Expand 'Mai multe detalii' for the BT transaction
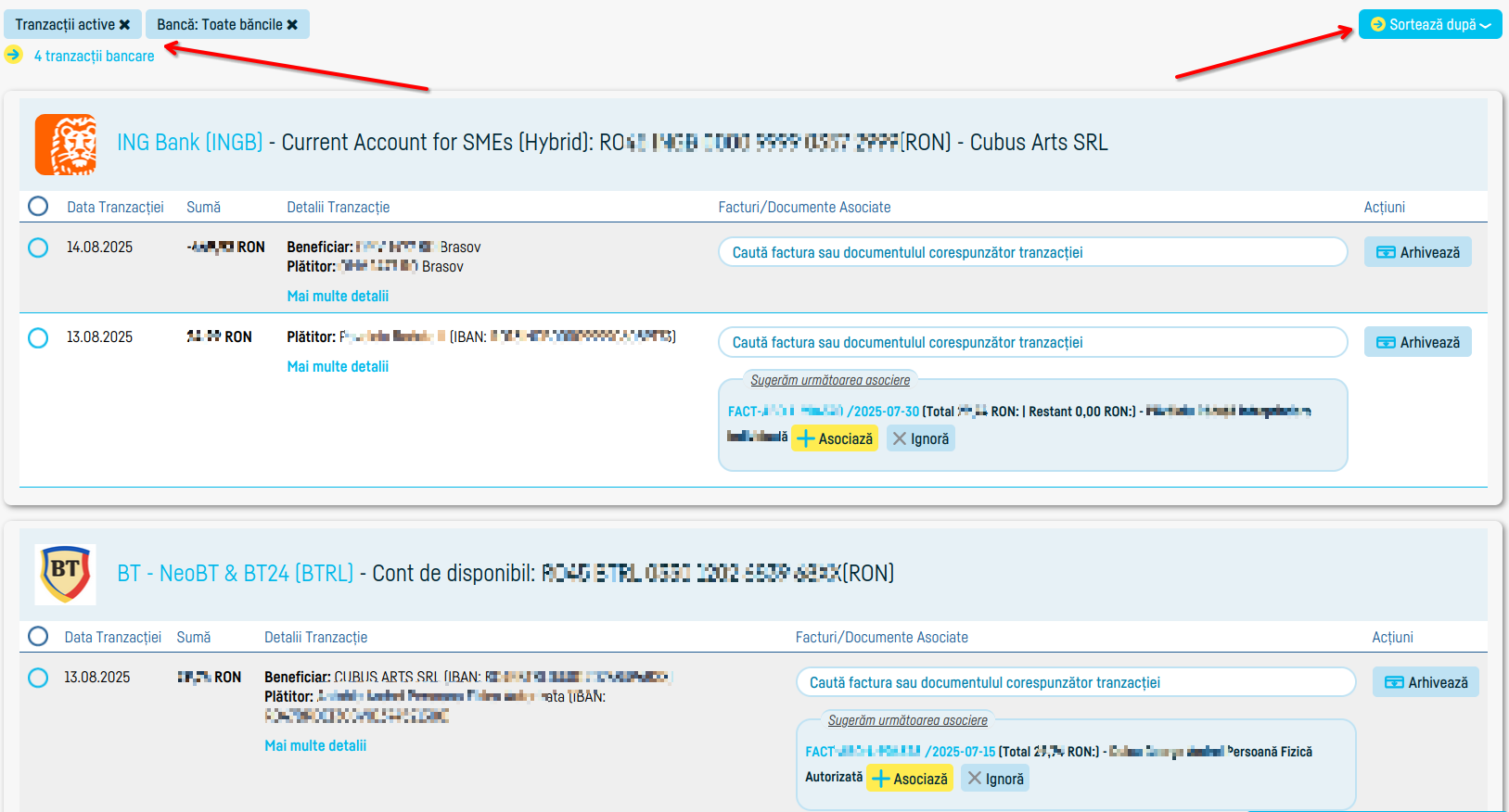This screenshot has height=812, width=1509. [315, 745]
